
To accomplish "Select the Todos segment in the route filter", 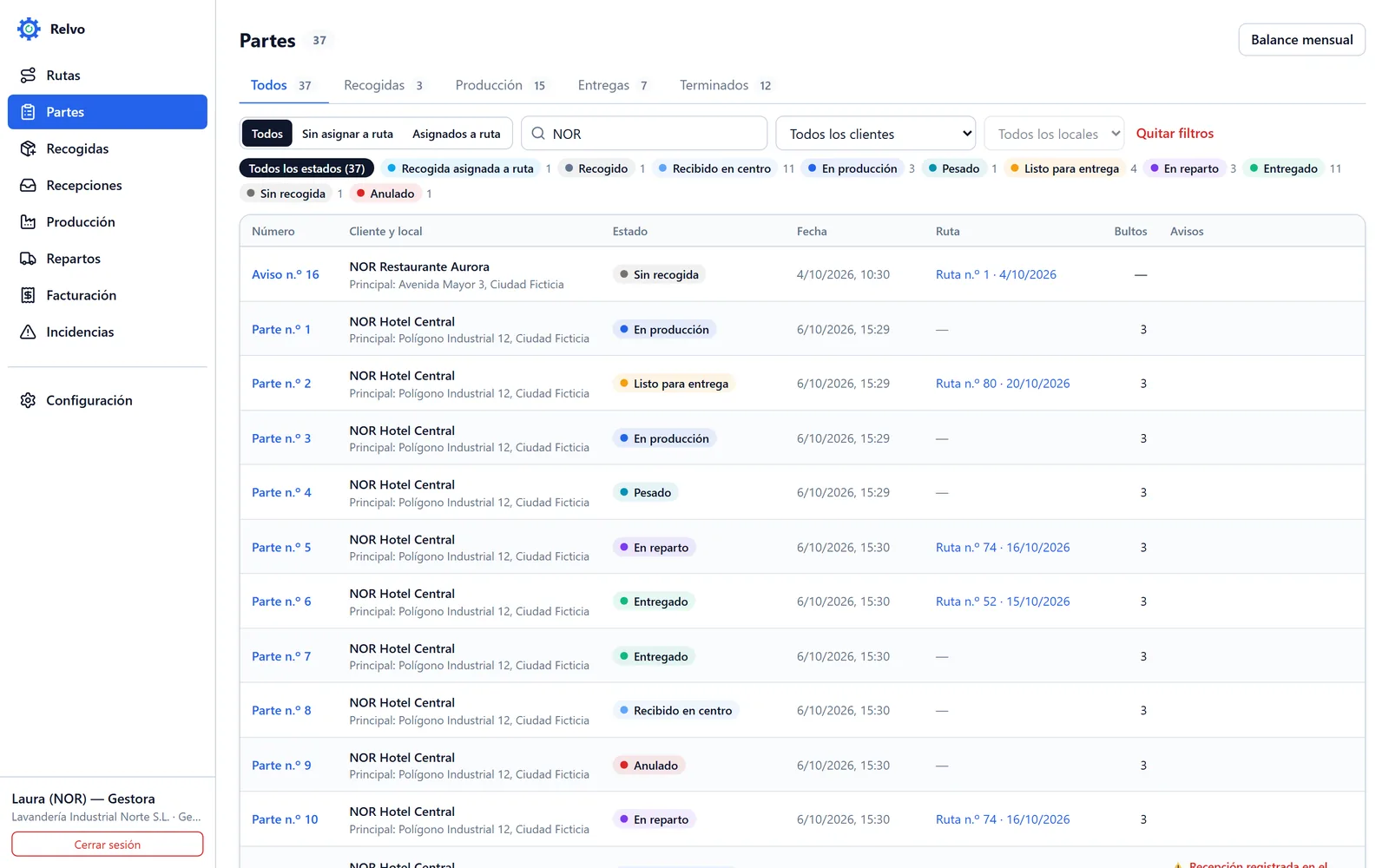I will 267,134.
